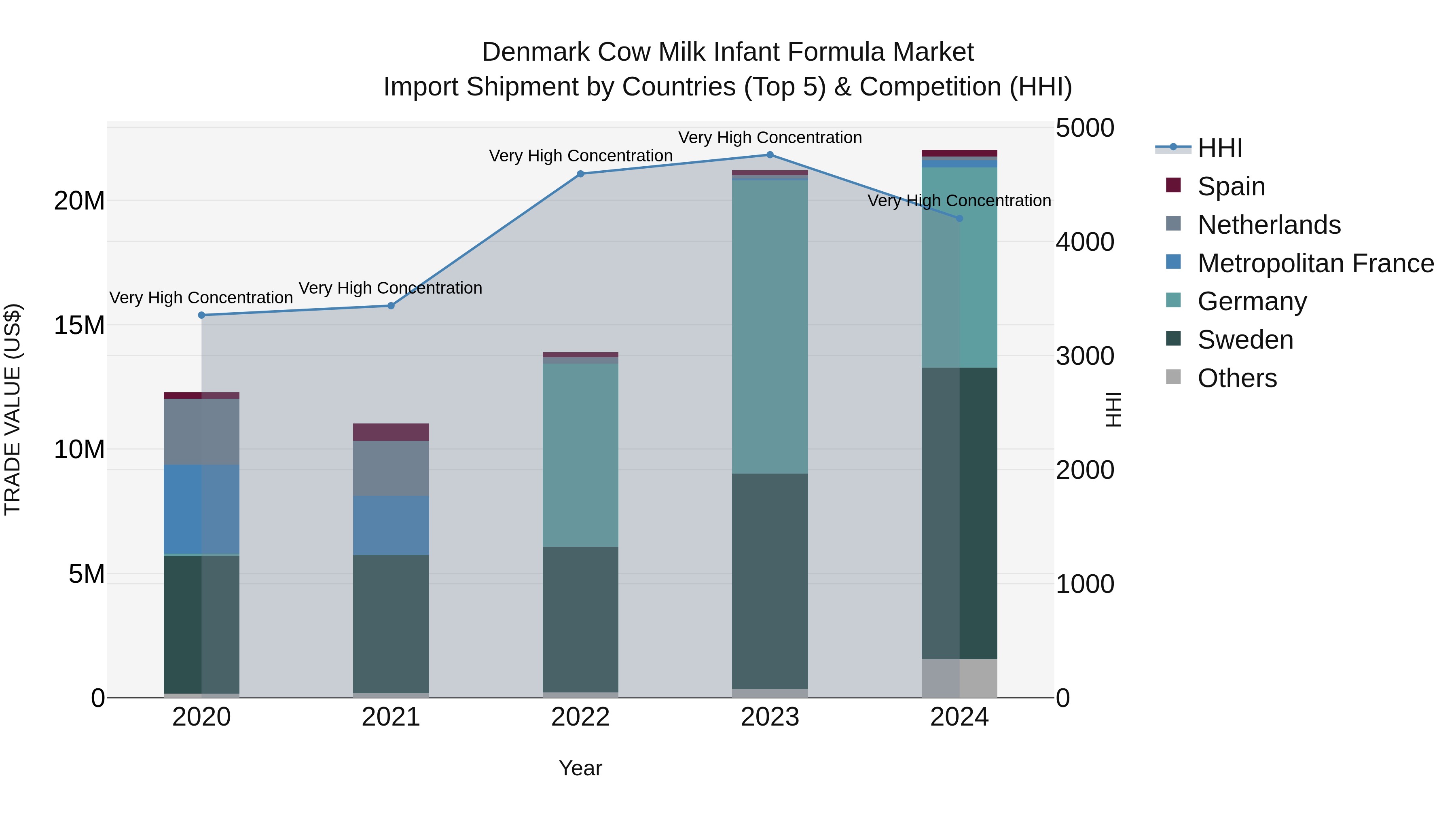The width and height of the screenshot is (1456, 819).
Task: Click the Metropolitan France segment of 2020 bar
Action: 202,509
